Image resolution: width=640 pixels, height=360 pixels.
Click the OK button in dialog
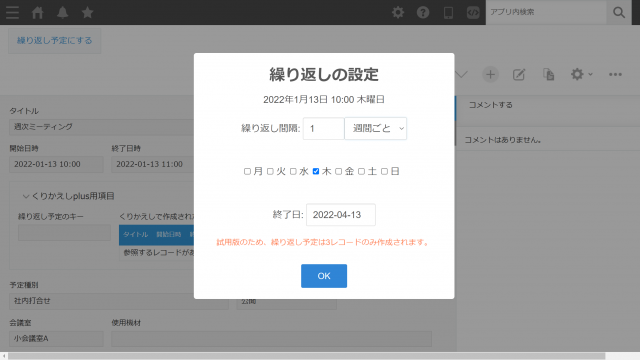click(x=324, y=276)
